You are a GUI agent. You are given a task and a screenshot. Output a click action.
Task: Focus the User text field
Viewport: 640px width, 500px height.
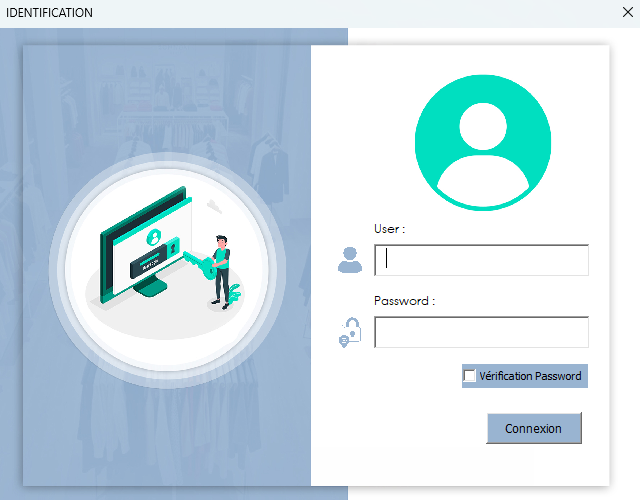point(481,260)
